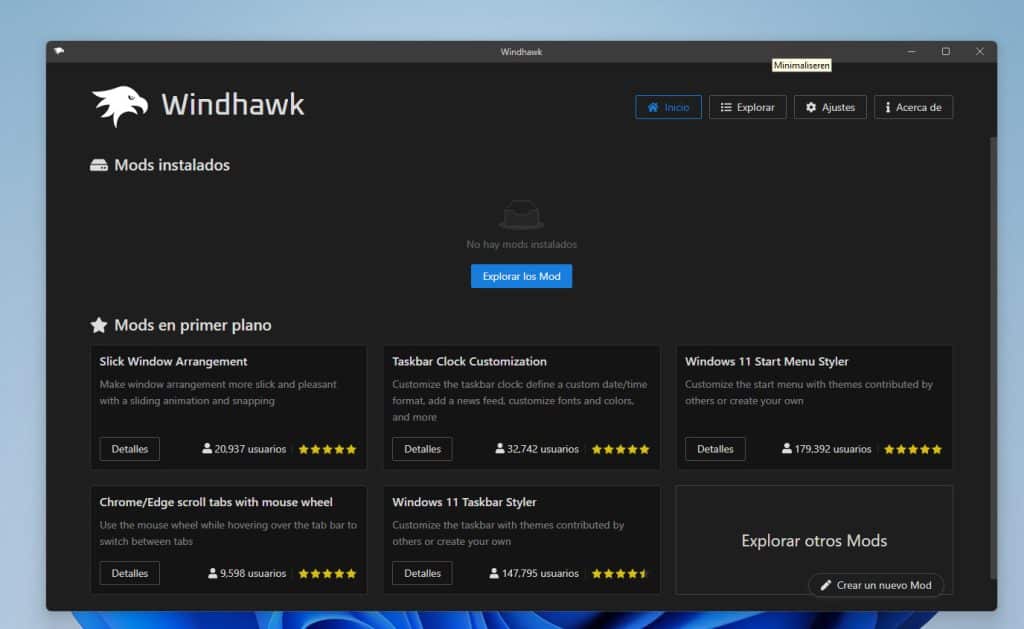Click the Windhawk icon in the title bar
This screenshot has width=1024, height=629.
click(x=59, y=51)
